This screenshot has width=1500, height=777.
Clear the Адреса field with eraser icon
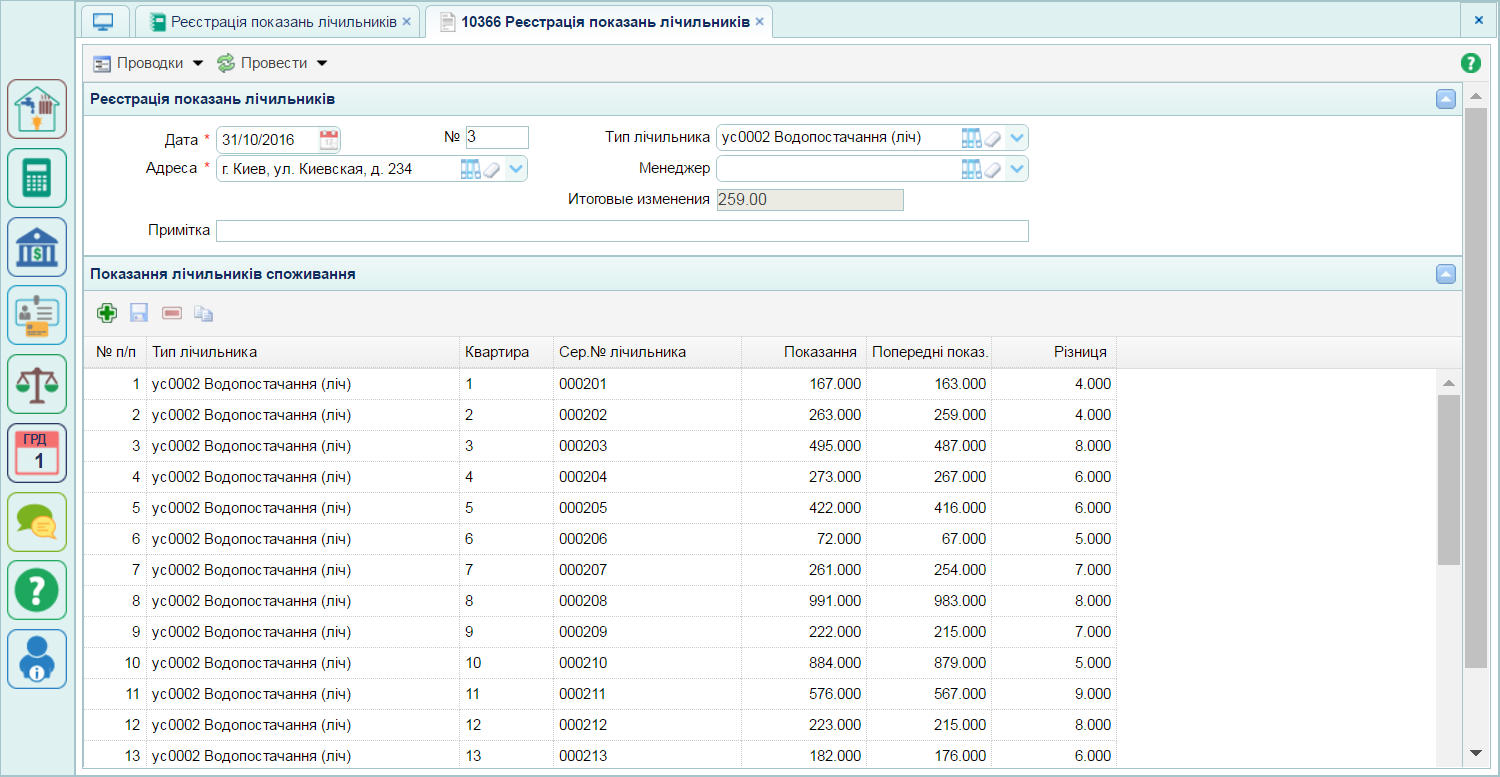tap(492, 169)
